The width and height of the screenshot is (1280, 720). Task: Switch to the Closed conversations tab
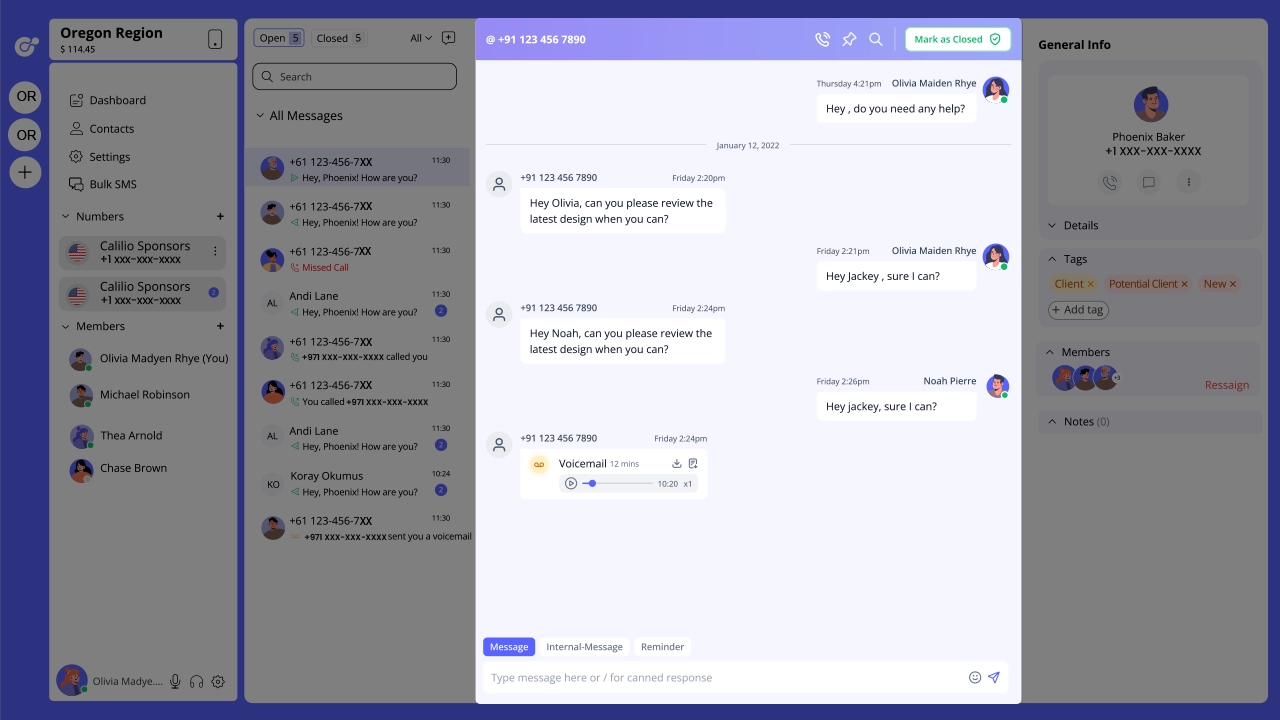click(x=340, y=38)
